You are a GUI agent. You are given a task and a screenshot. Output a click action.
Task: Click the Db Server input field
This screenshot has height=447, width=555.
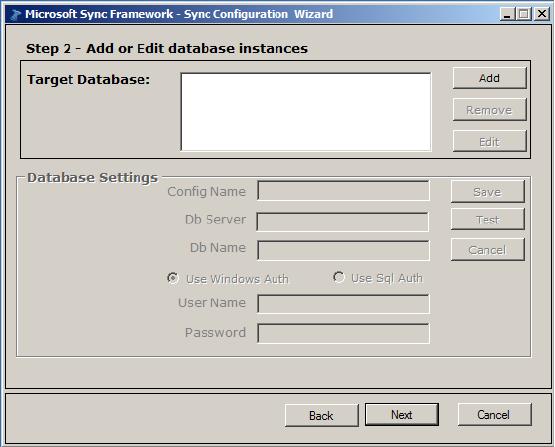pyautogui.click(x=343, y=222)
